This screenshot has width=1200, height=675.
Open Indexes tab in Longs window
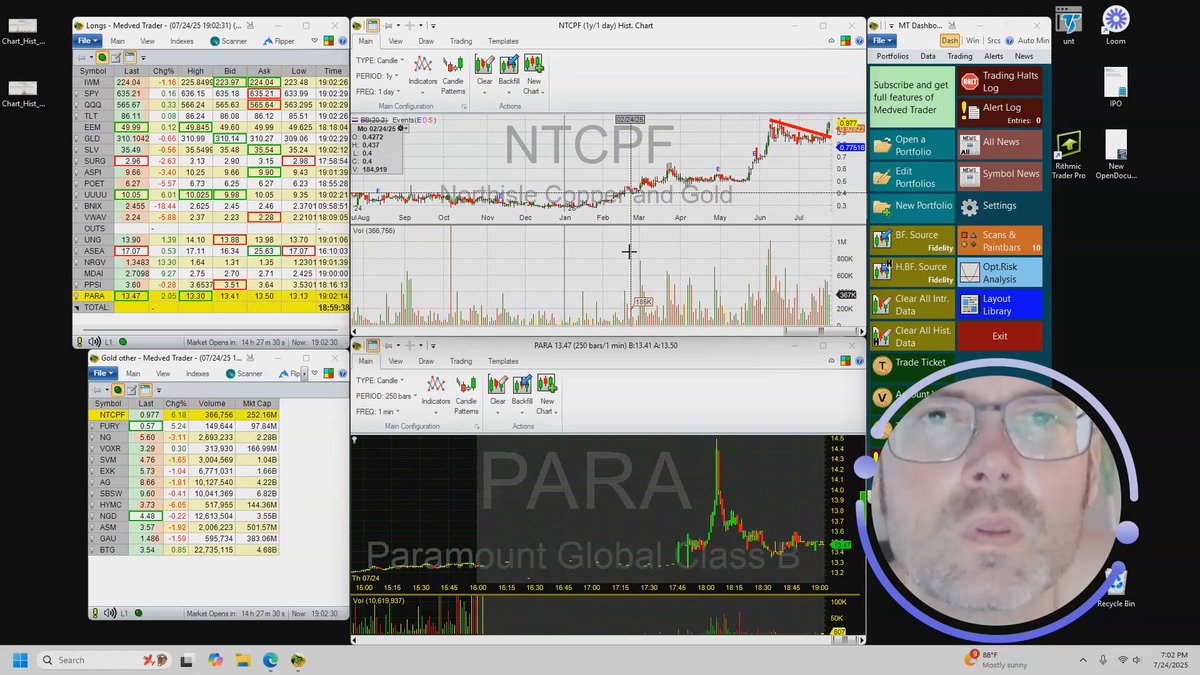(181, 41)
